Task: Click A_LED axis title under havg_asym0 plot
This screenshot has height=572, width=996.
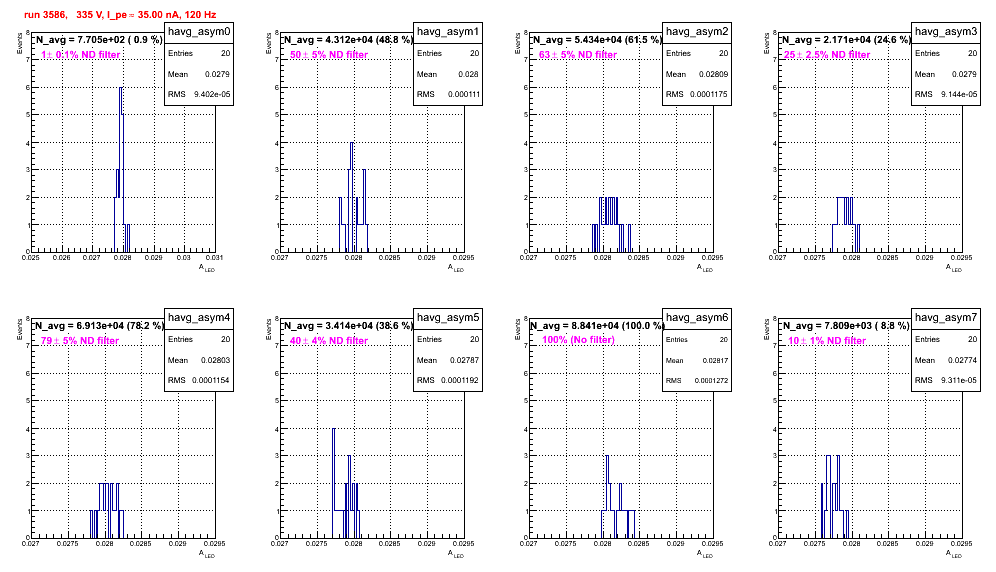Action: point(207,268)
